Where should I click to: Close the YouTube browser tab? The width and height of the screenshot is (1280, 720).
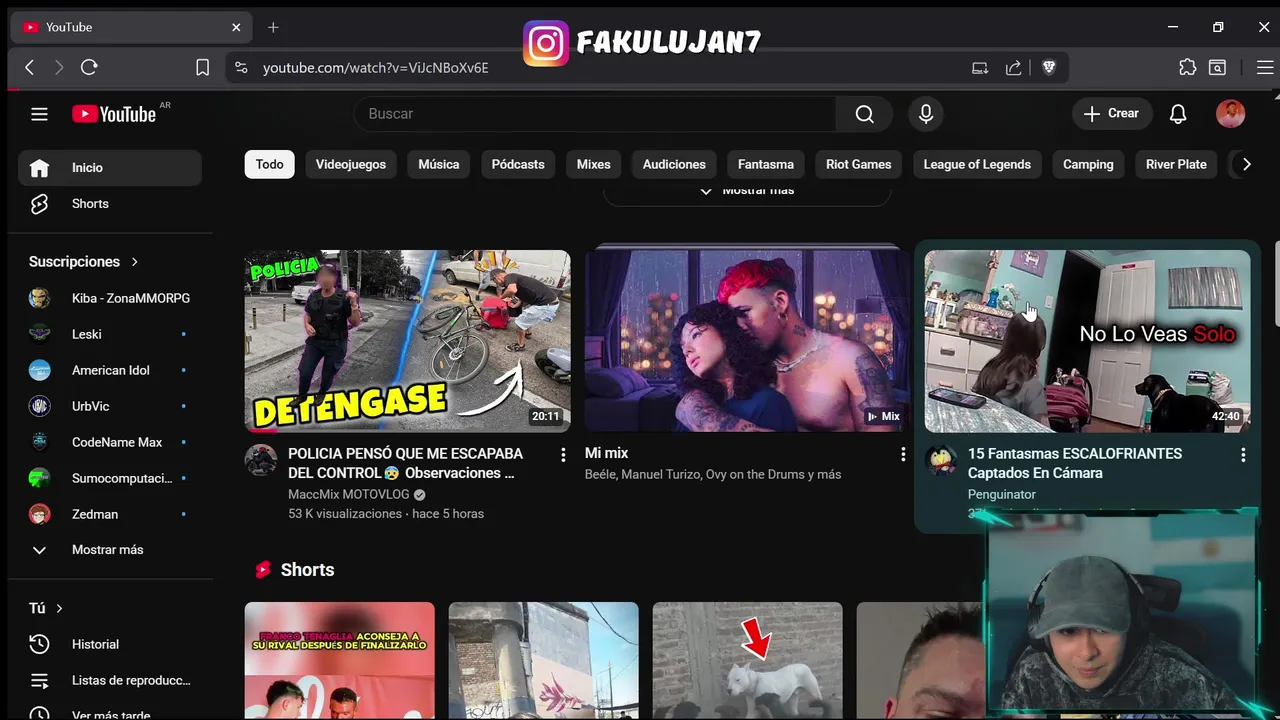[x=236, y=27]
